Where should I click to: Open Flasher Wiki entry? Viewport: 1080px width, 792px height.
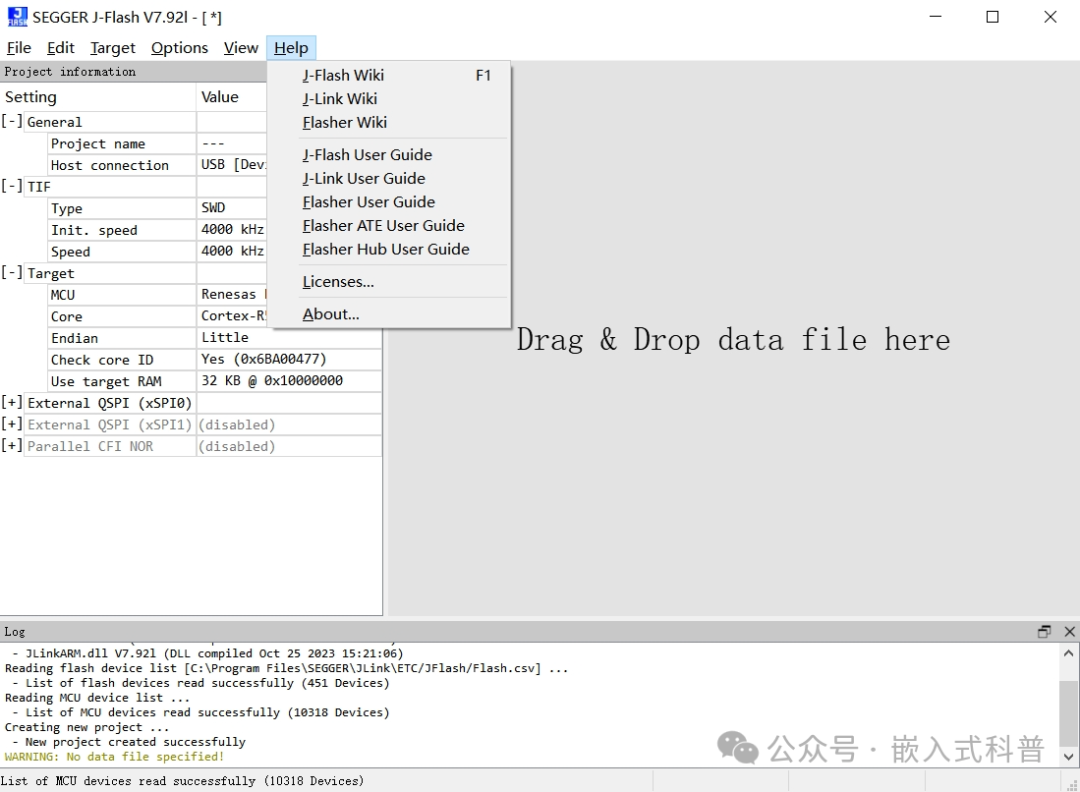point(389,122)
